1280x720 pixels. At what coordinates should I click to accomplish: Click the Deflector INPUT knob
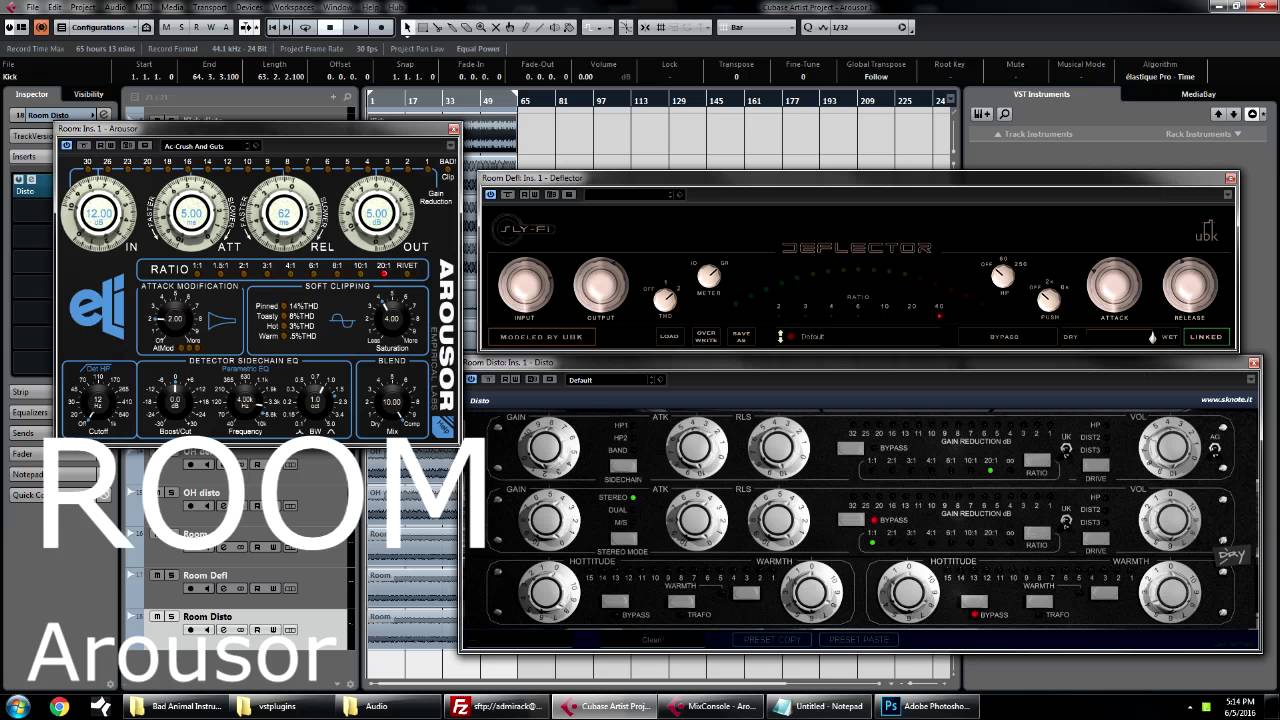[525, 285]
